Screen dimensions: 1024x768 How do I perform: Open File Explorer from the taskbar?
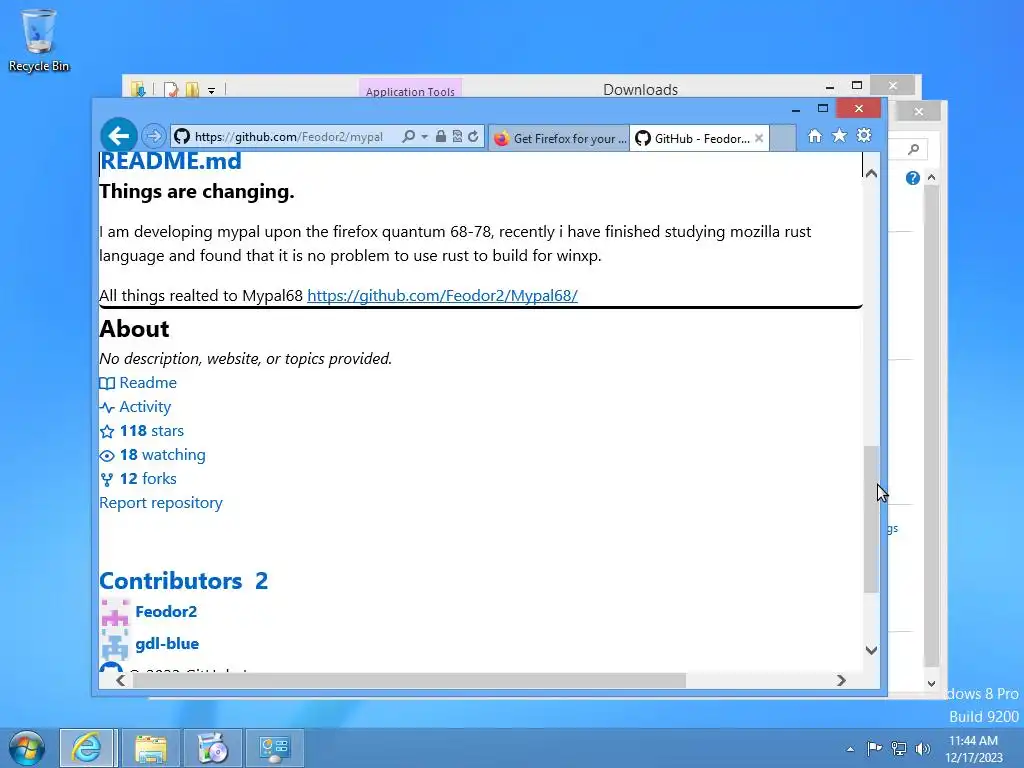tap(150, 748)
